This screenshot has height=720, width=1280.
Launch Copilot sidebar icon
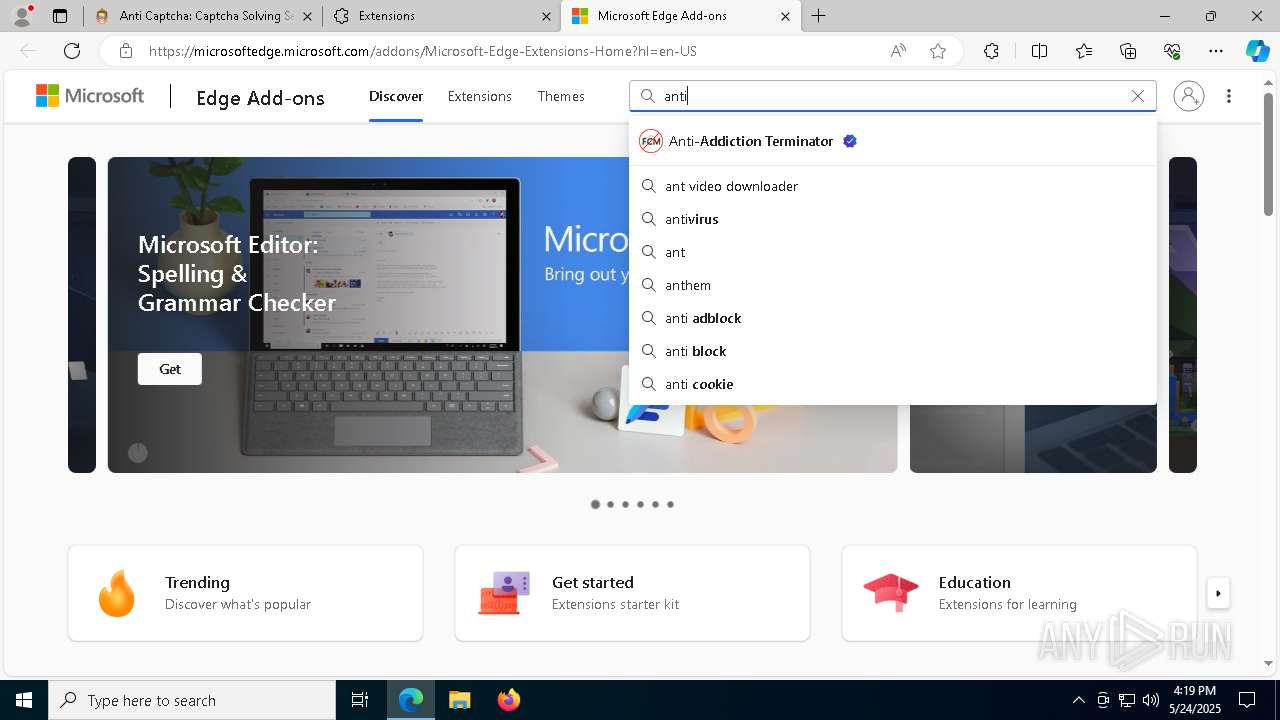click(x=1257, y=51)
